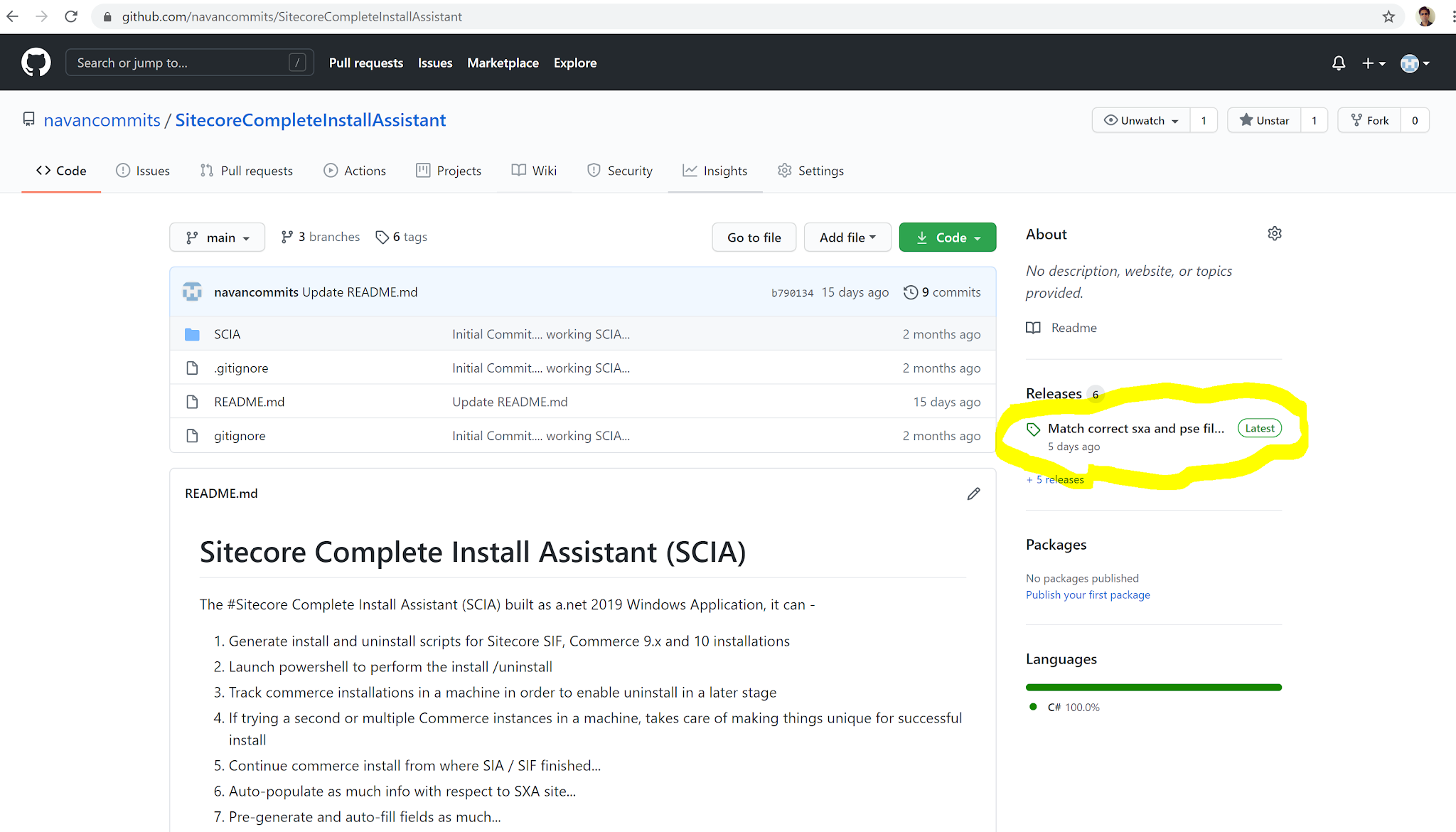Image resolution: width=1456 pixels, height=832 pixels.
Task: Toggle the Unstar button
Action: pyautogui.click(x=1264, y=120)
